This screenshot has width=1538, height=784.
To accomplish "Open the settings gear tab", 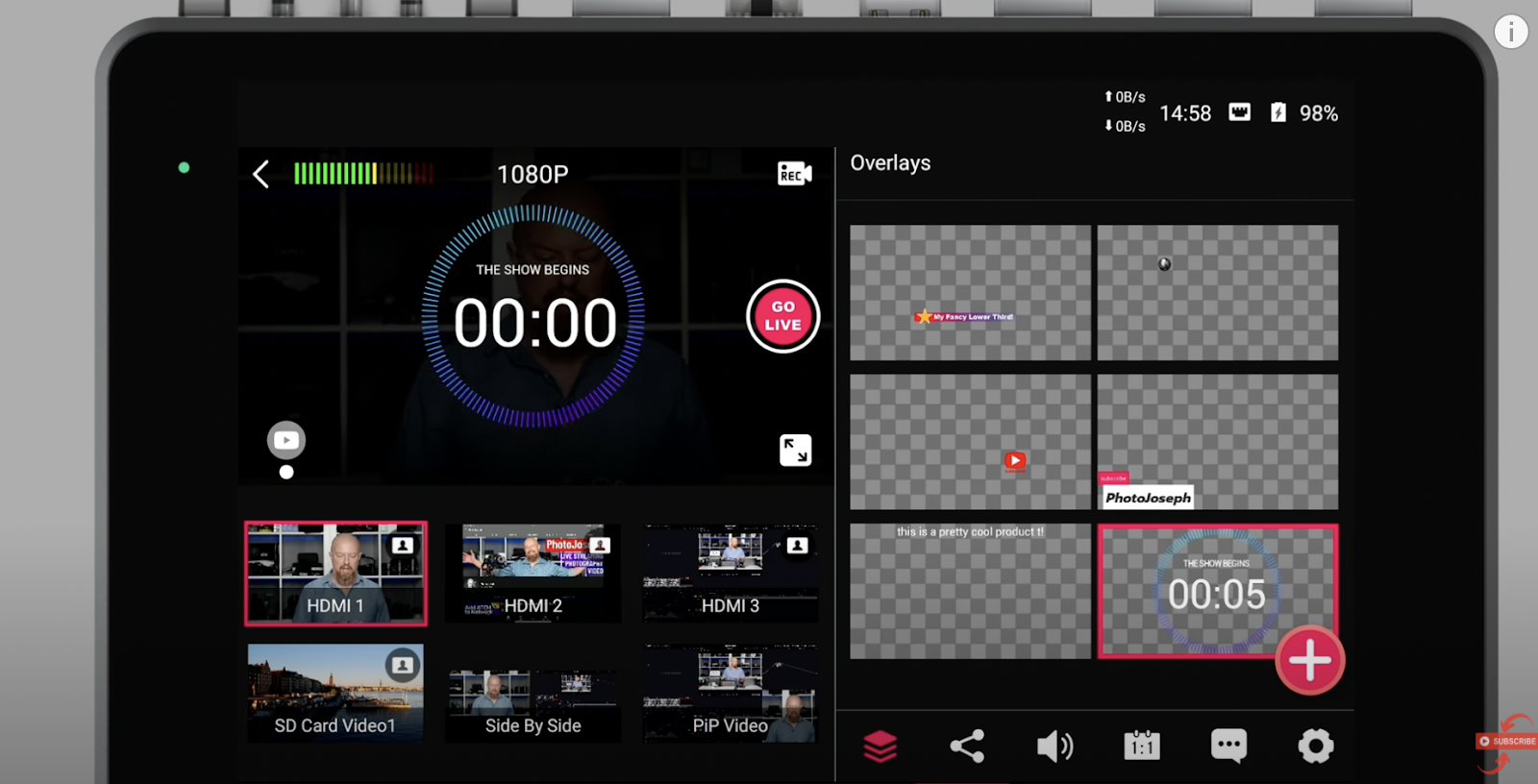I will pos(1316,746).
